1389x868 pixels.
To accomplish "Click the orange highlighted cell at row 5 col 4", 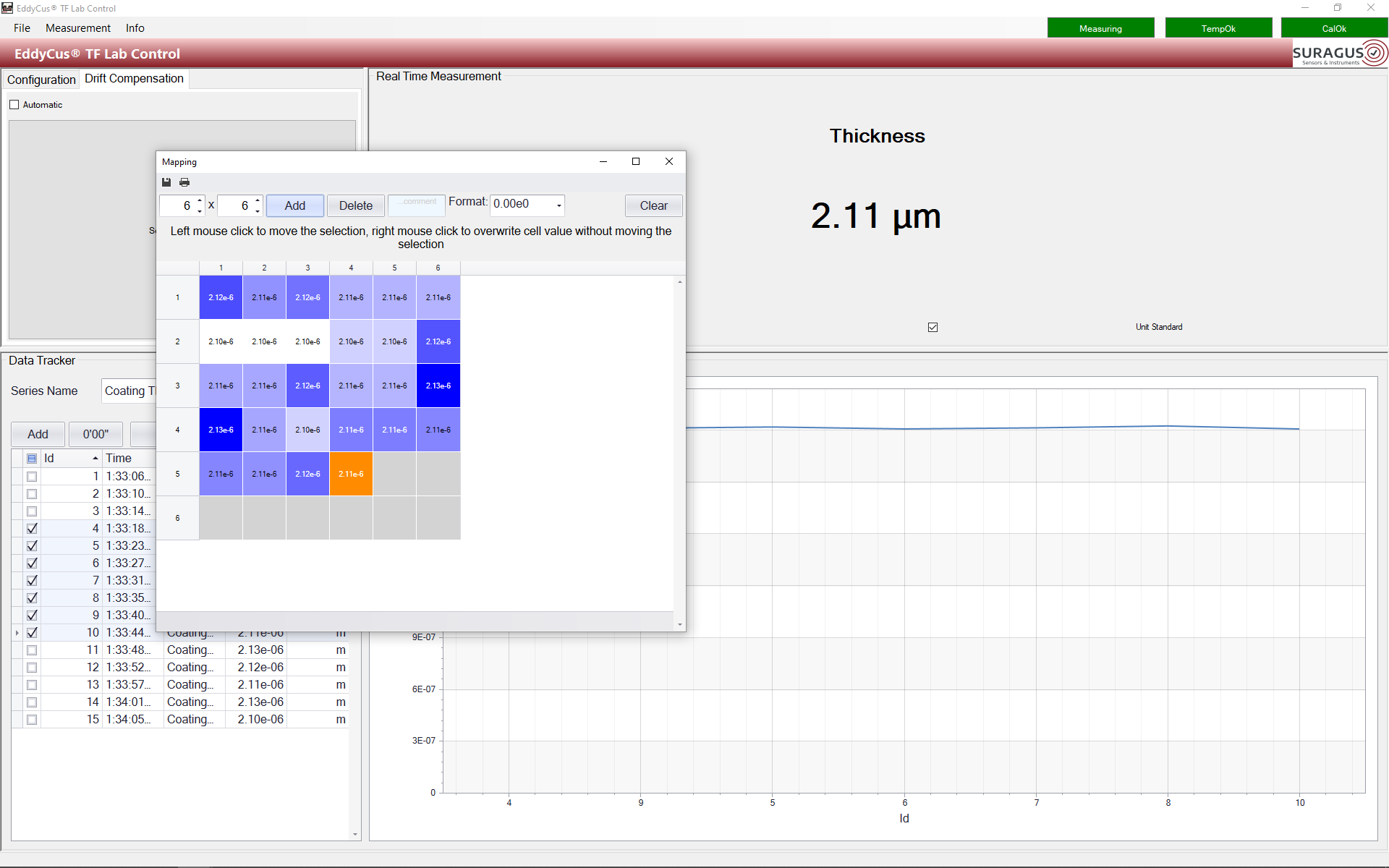I will tap(351, 474).
